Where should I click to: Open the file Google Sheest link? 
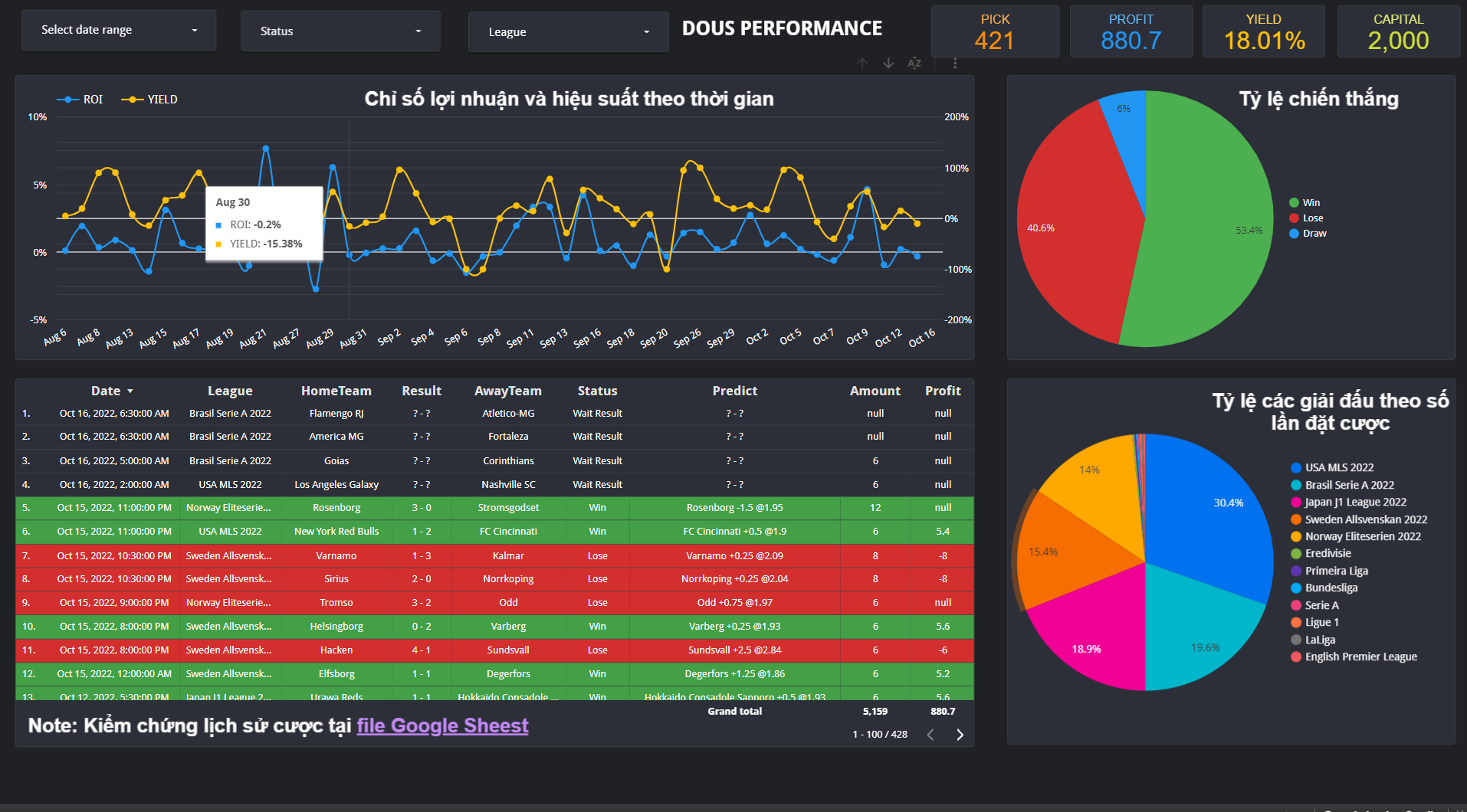click(x=442, y=725)
